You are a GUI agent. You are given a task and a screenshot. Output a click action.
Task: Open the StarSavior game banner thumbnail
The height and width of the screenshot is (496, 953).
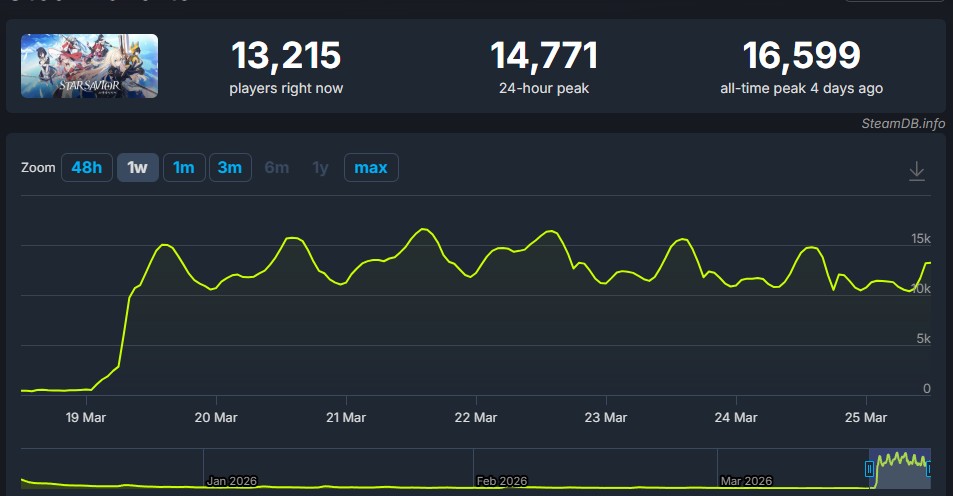tap(89, 66)
